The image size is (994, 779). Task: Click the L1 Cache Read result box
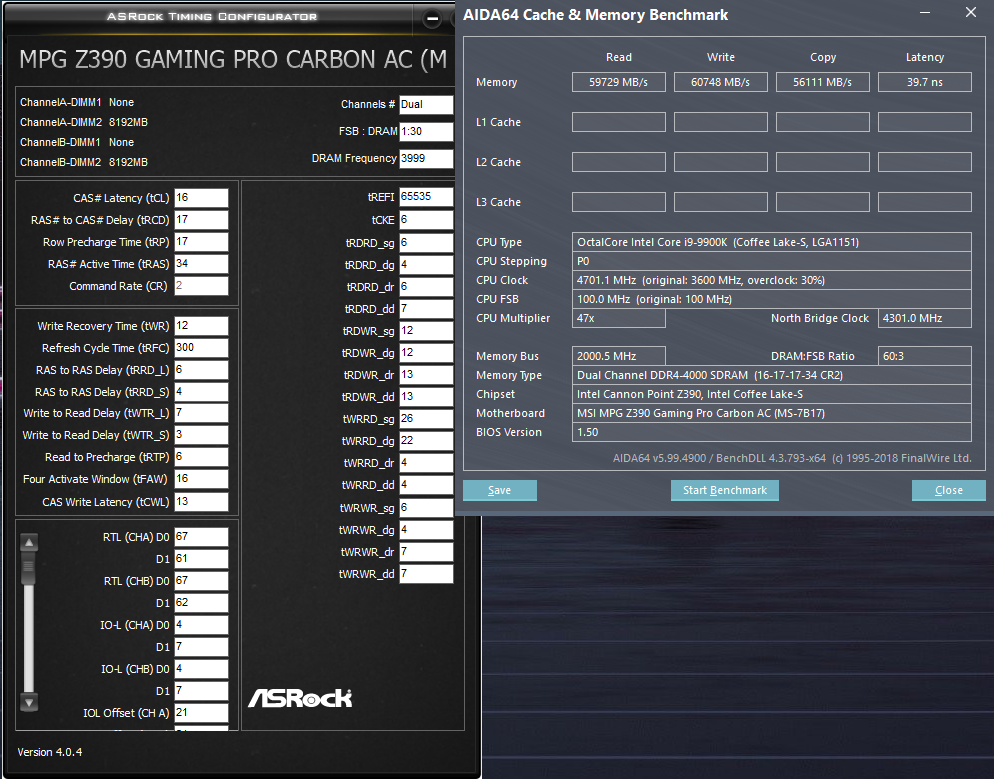(619, 122)
